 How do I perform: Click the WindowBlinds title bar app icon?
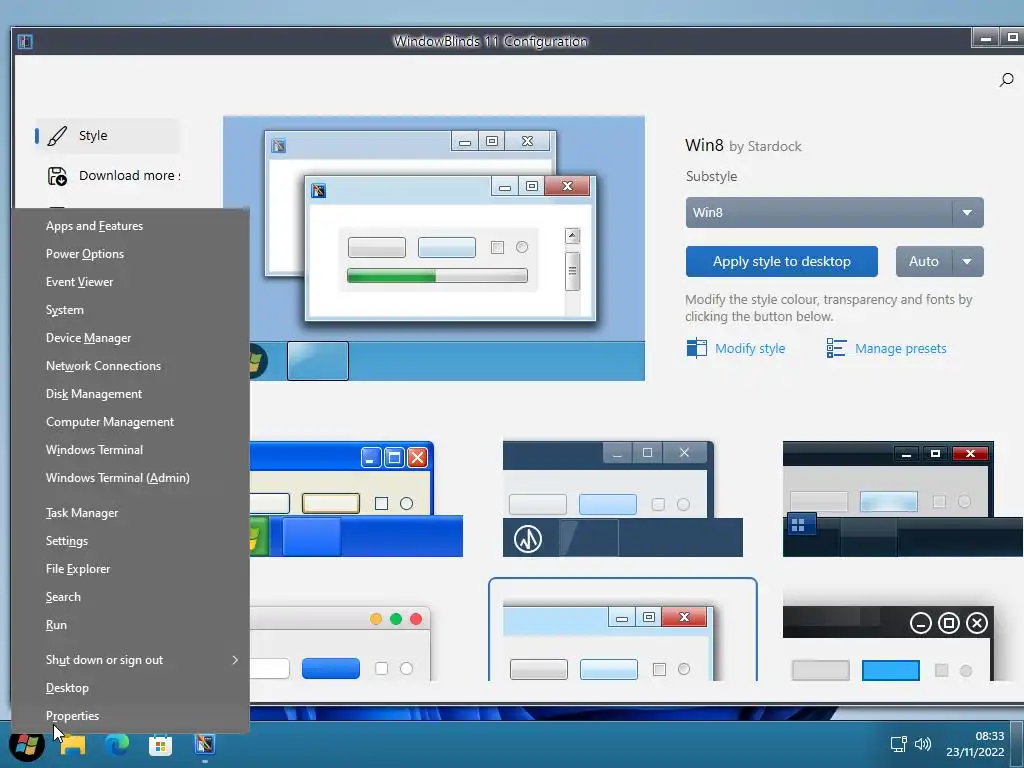tap(25, 41)
